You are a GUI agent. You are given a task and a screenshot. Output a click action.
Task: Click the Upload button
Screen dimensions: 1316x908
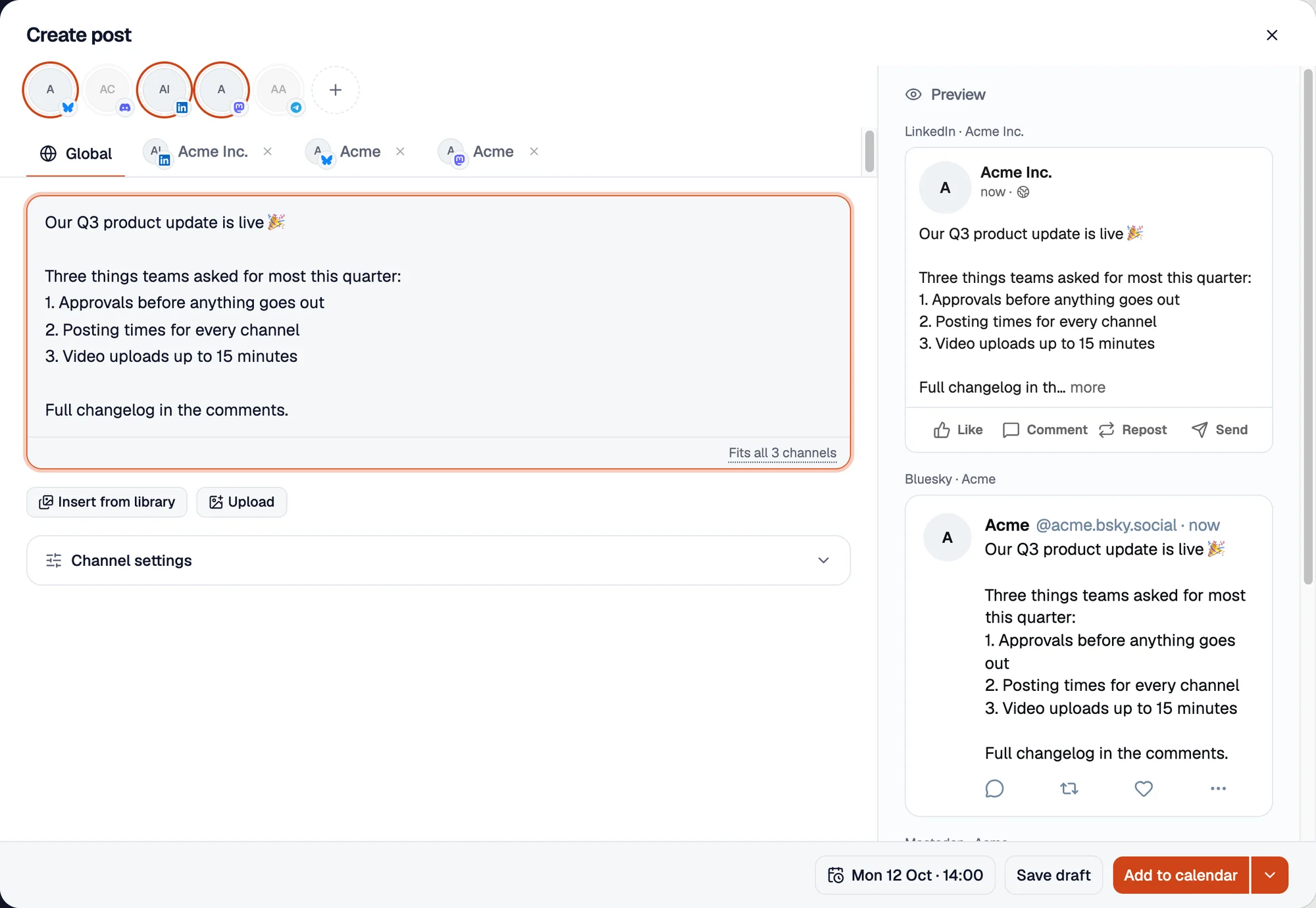point(241,502)
